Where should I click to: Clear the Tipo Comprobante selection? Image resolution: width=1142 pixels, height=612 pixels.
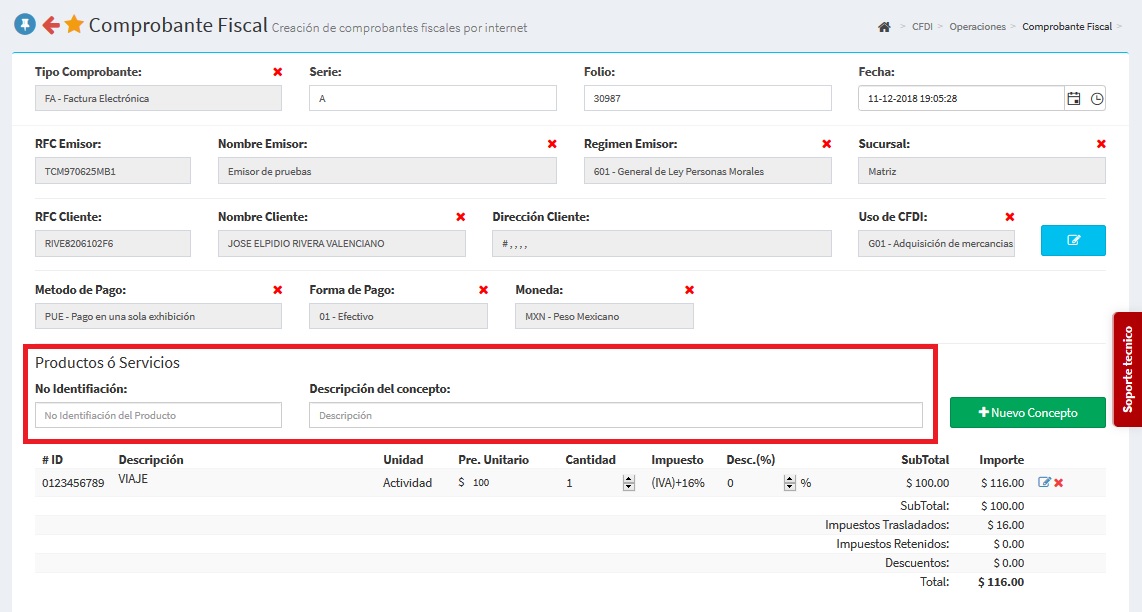(x=278, y=72)
